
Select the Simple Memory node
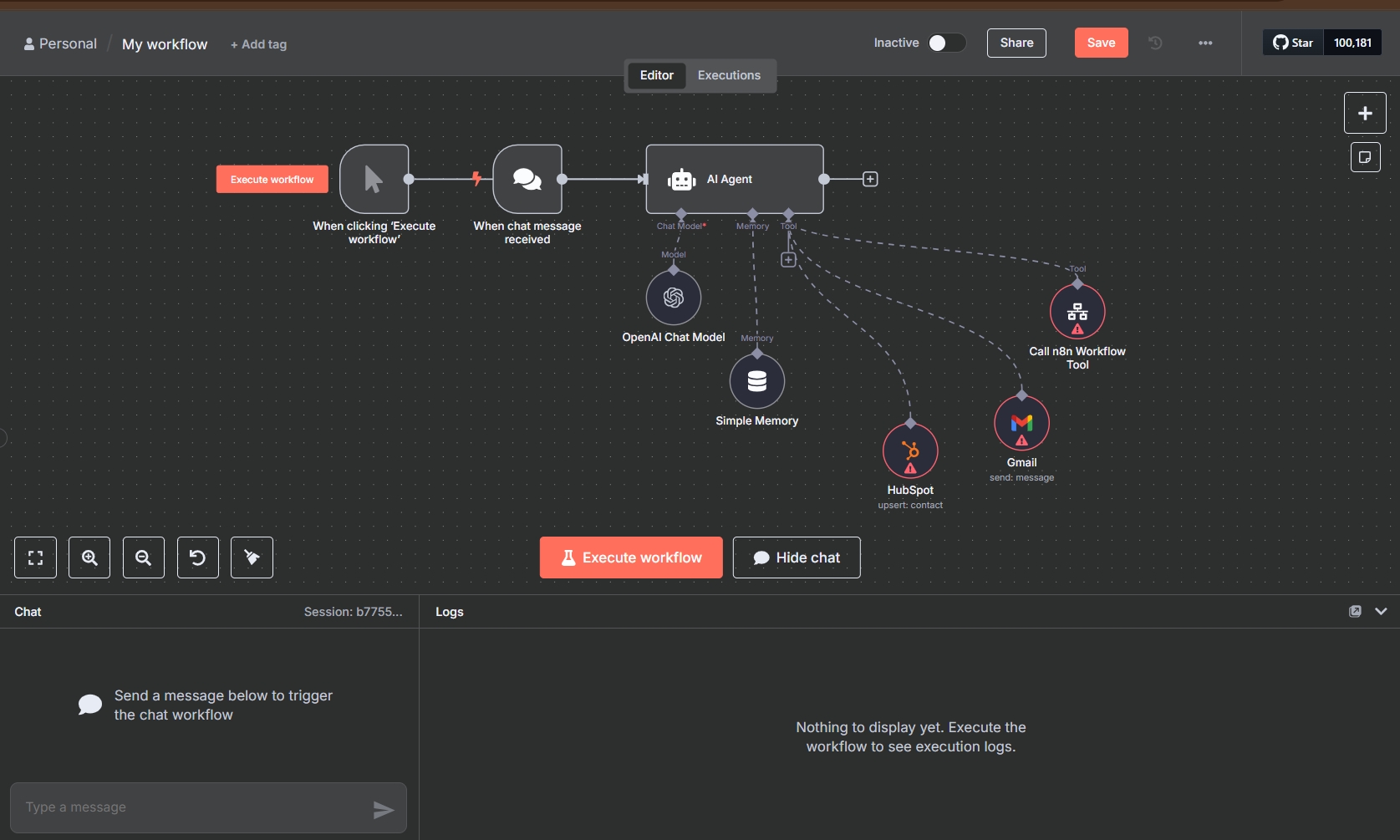[756, 381]
